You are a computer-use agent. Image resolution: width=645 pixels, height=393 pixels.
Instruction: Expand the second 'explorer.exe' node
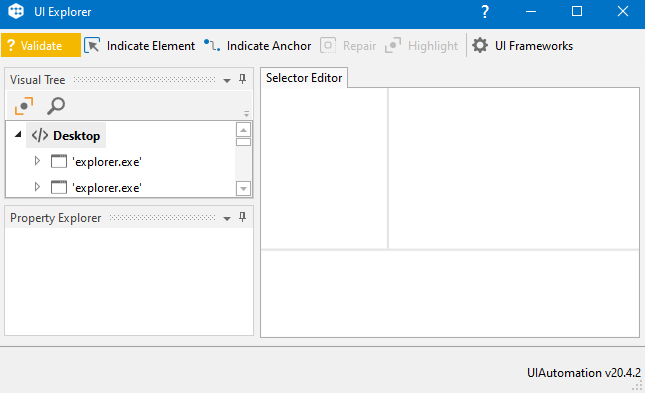coord(37,187)
